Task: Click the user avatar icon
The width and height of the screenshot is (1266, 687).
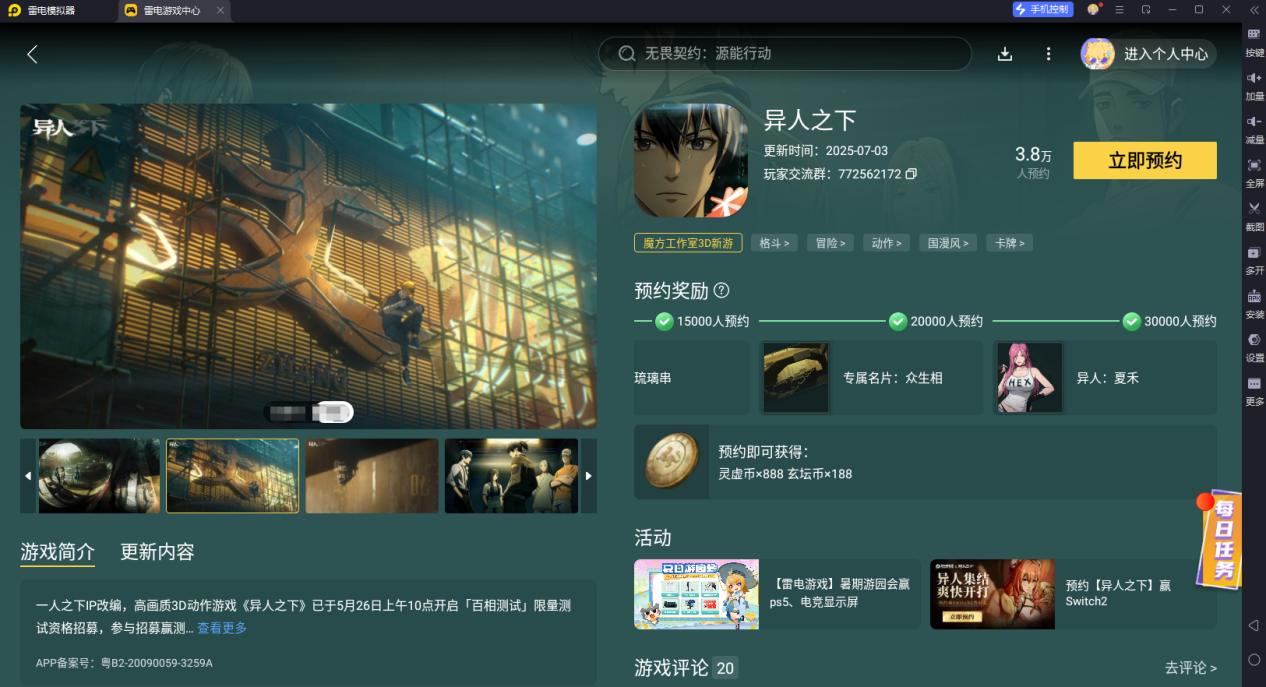Action: pyautogui.click(x=1097, y=54)
